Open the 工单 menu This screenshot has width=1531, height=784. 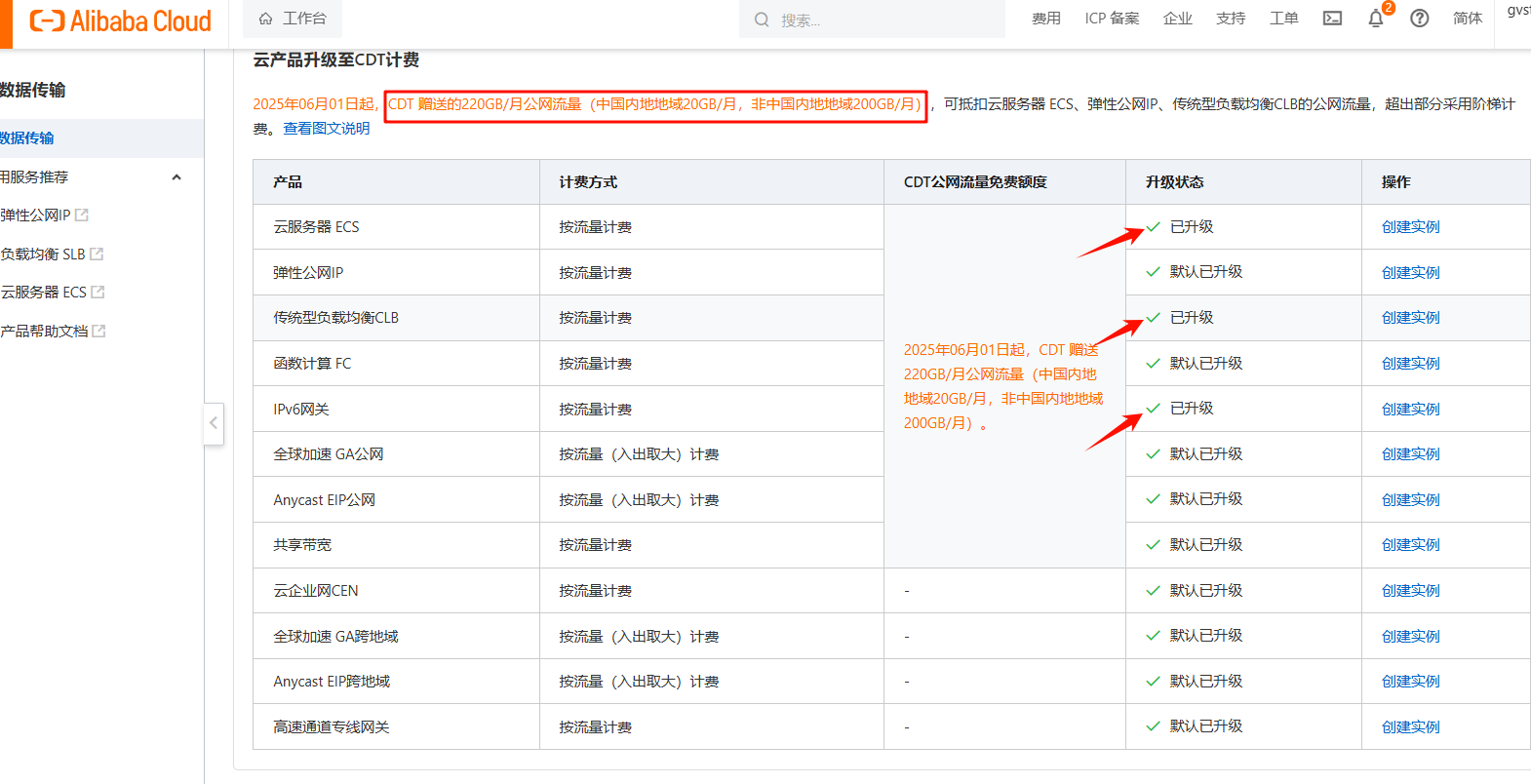click(x=1284, y=19)
